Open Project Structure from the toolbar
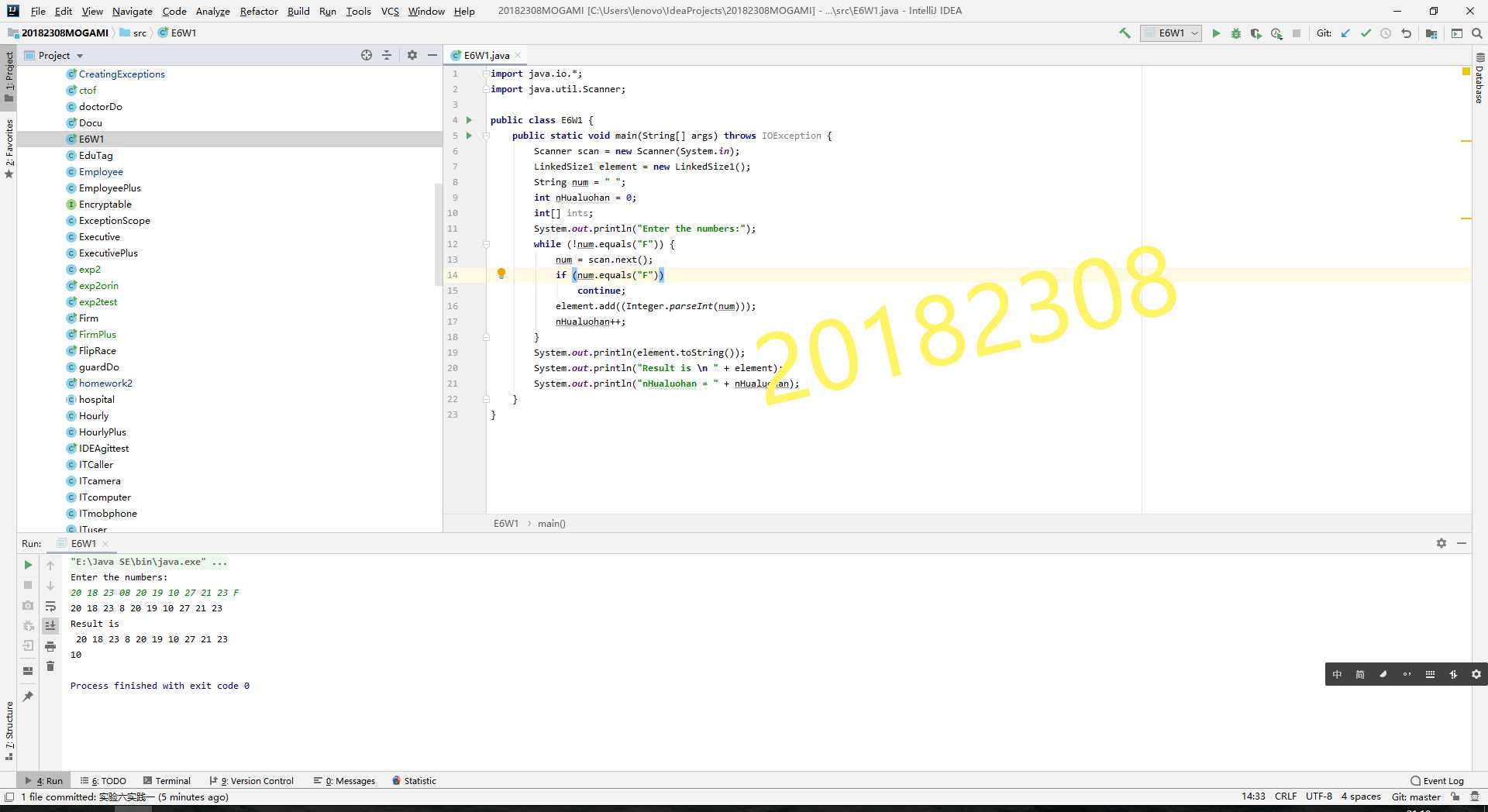Screen dimensions: 1488x812 tap(1431, 33)
